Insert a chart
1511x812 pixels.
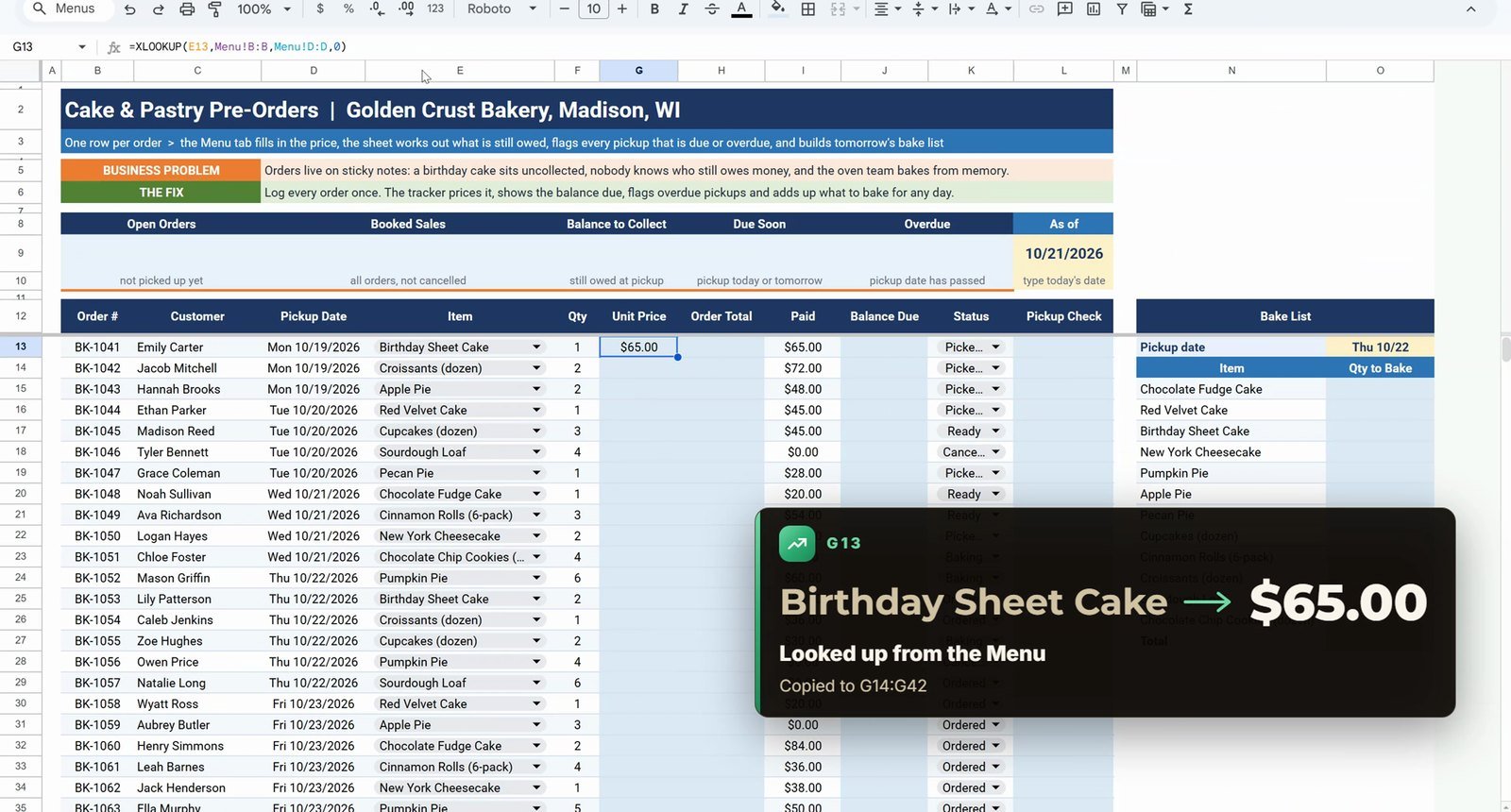point(1093,8)
